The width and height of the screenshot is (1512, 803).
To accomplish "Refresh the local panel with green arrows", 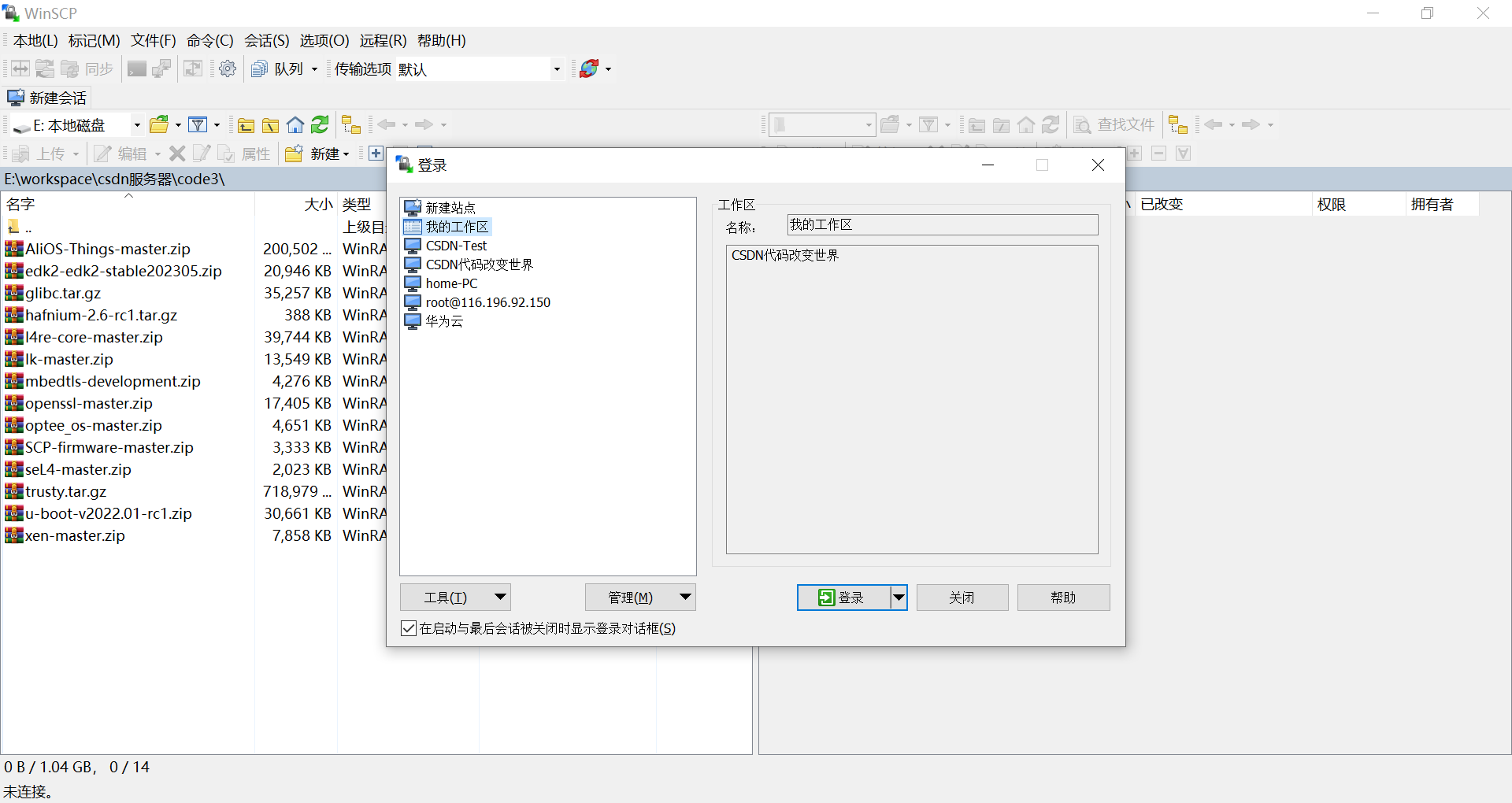I will [x=320, y=124].
